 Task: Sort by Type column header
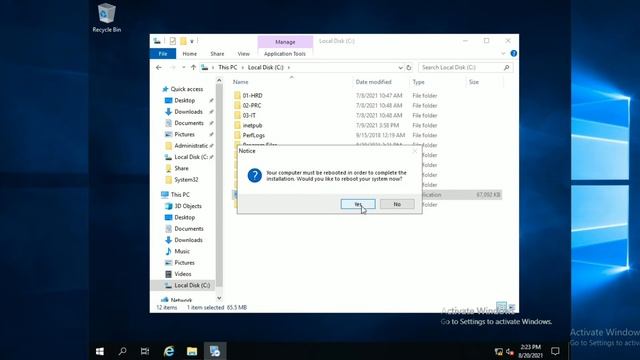pyautogui.click(x=418, y=82)
